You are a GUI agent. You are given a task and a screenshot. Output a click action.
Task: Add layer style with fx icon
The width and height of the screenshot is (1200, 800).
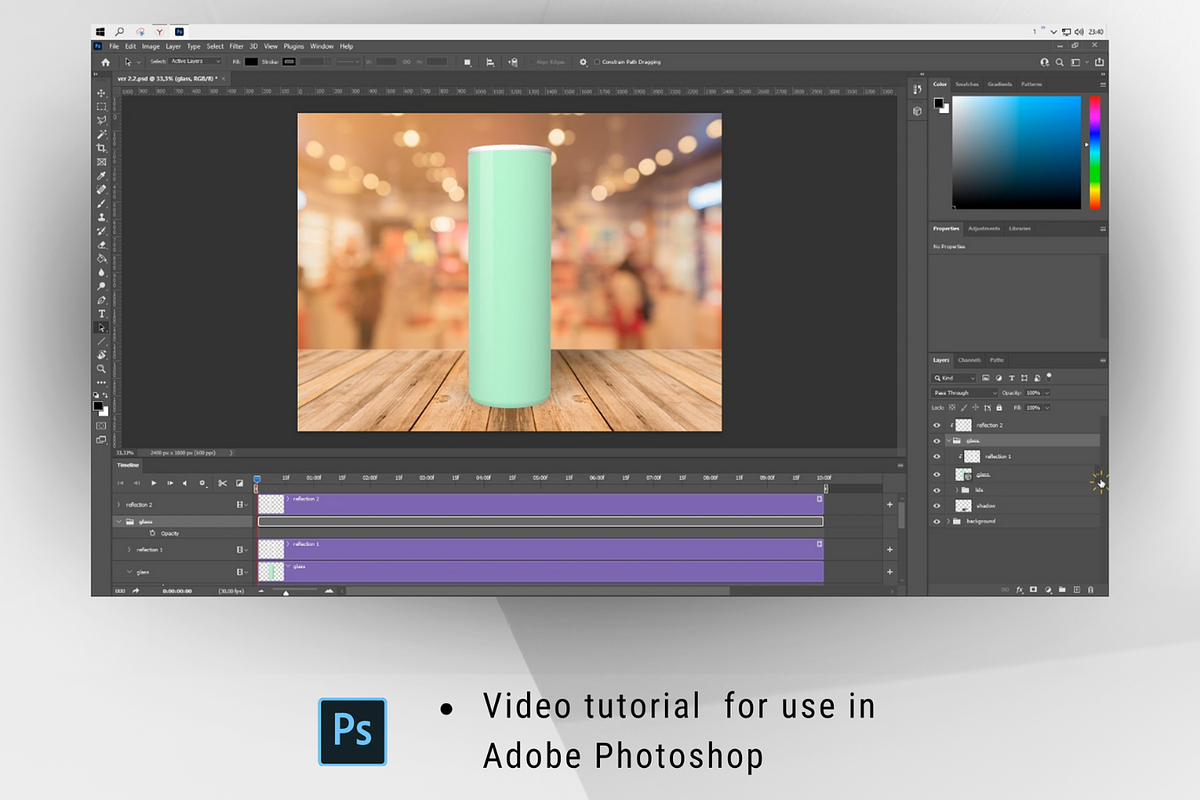(x=1019, y=590)
